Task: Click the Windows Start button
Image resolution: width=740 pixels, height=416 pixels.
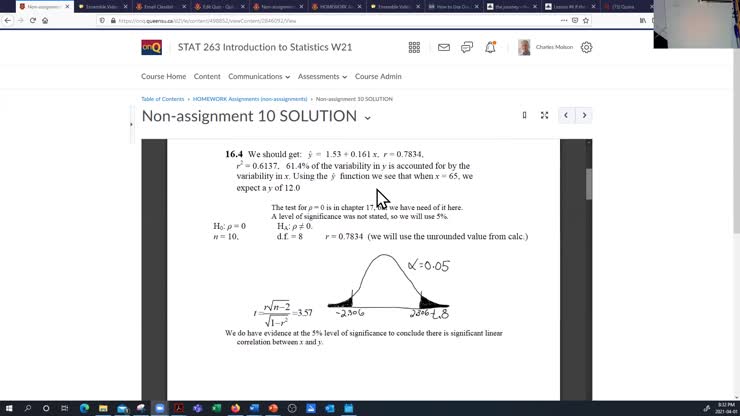Action: (9, 408)
